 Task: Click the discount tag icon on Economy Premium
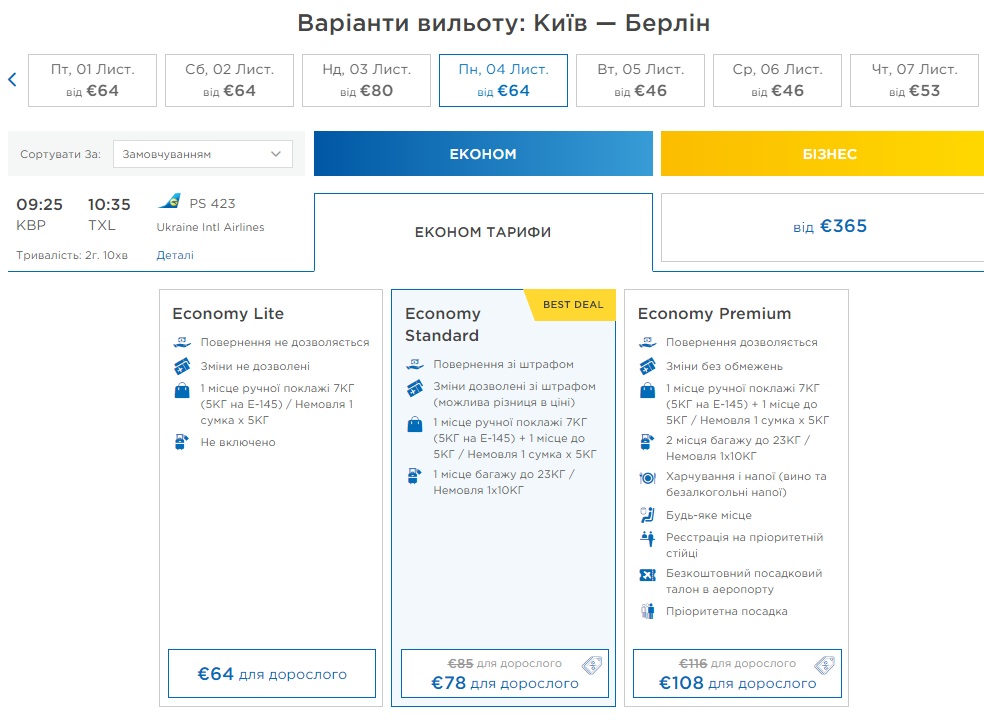coord(824,665)
